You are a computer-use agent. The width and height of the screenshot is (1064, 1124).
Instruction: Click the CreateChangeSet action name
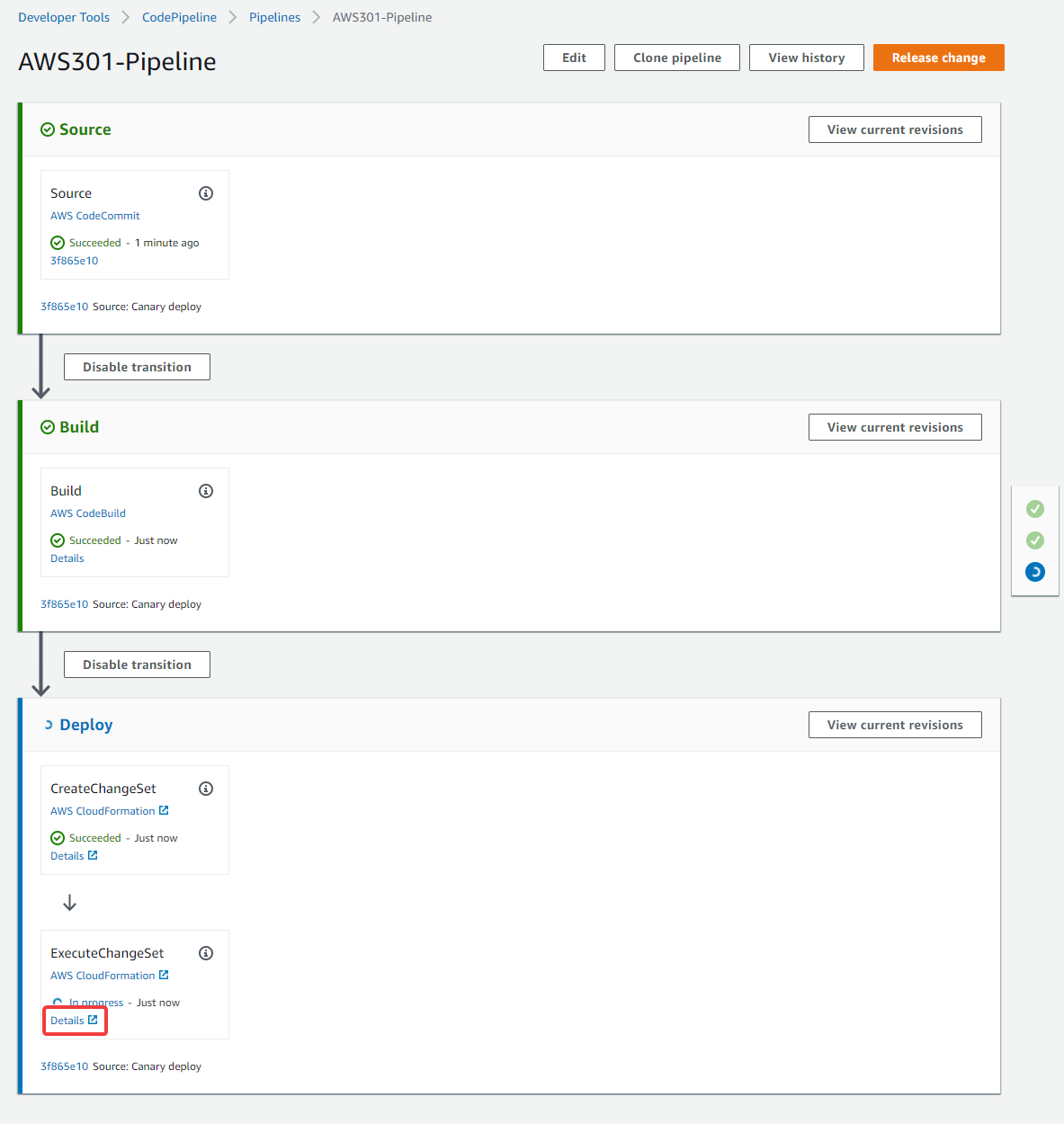[x=103, y=789]
